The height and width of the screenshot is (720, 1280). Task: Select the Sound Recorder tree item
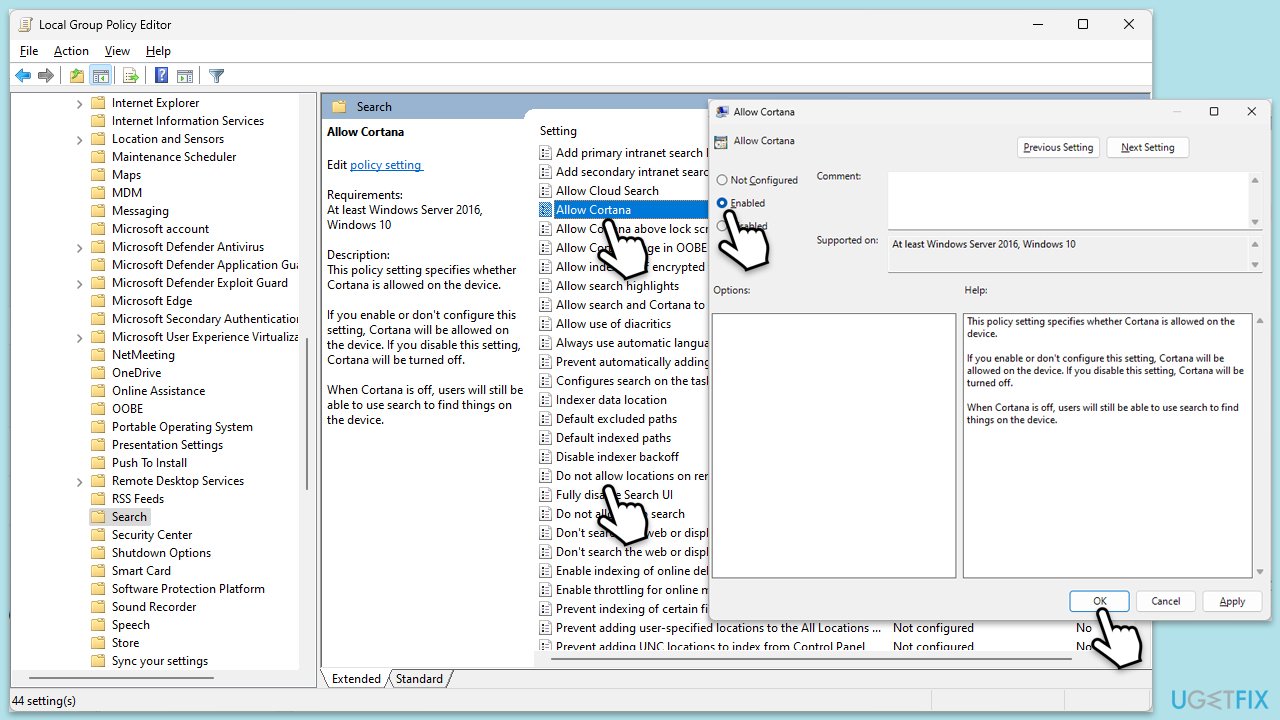click(154, 607)
